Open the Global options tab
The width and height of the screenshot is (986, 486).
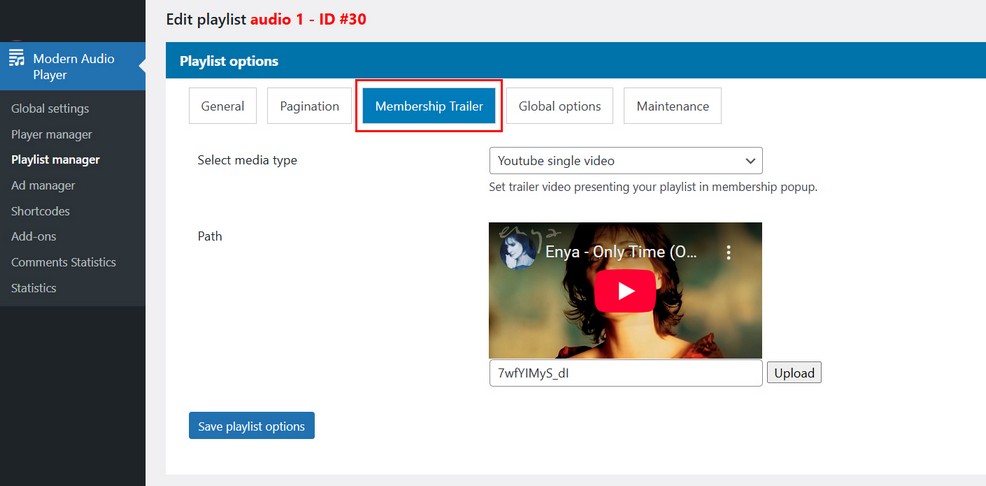(x=559, y=106)
